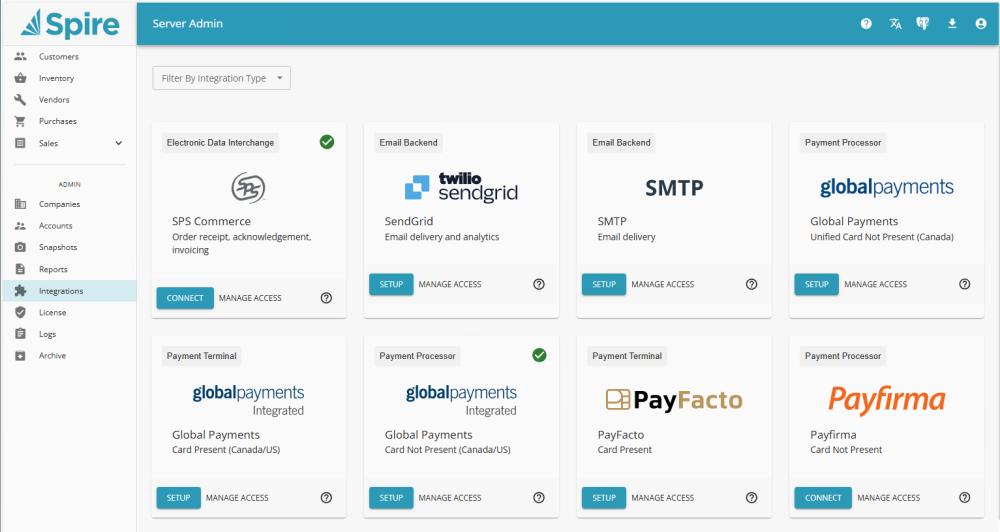Click the Companies building icon in sidebar
Viewport: 1000px width, 532px height.
(20, 204)
